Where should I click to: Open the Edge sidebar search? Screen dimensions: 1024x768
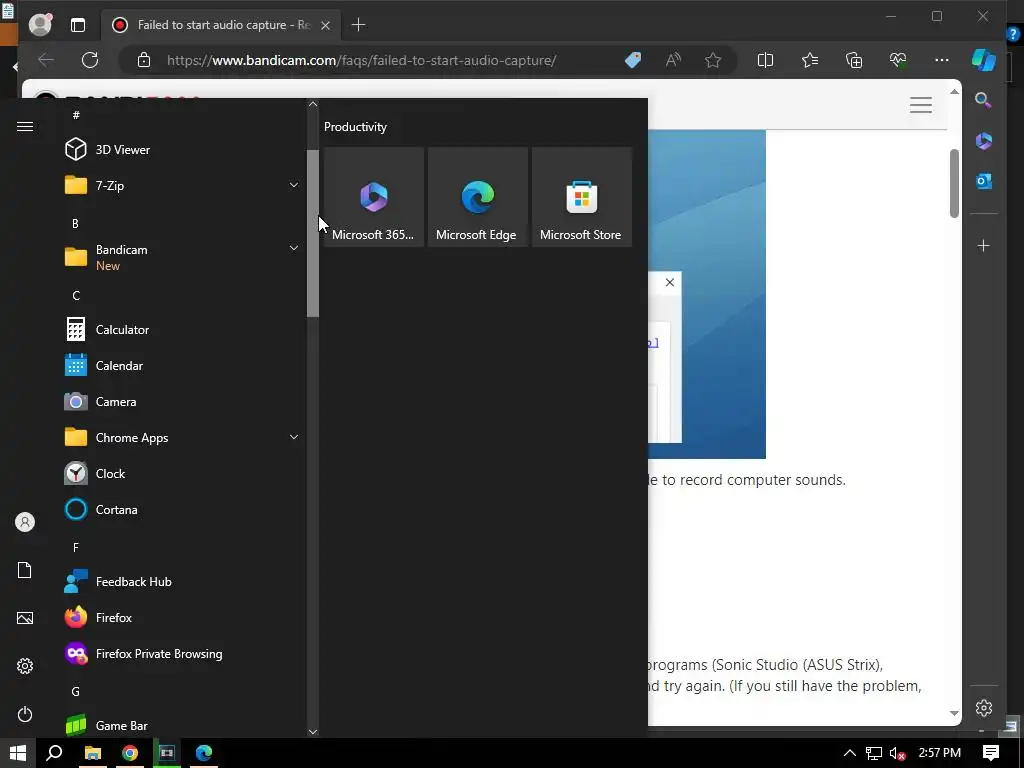pos(984,100)
